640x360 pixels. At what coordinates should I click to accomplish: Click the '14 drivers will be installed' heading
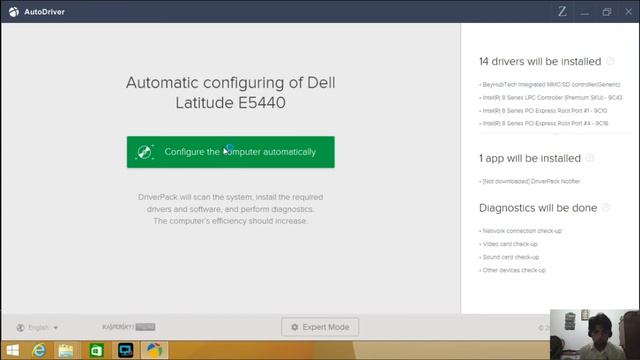click(540, 61)
